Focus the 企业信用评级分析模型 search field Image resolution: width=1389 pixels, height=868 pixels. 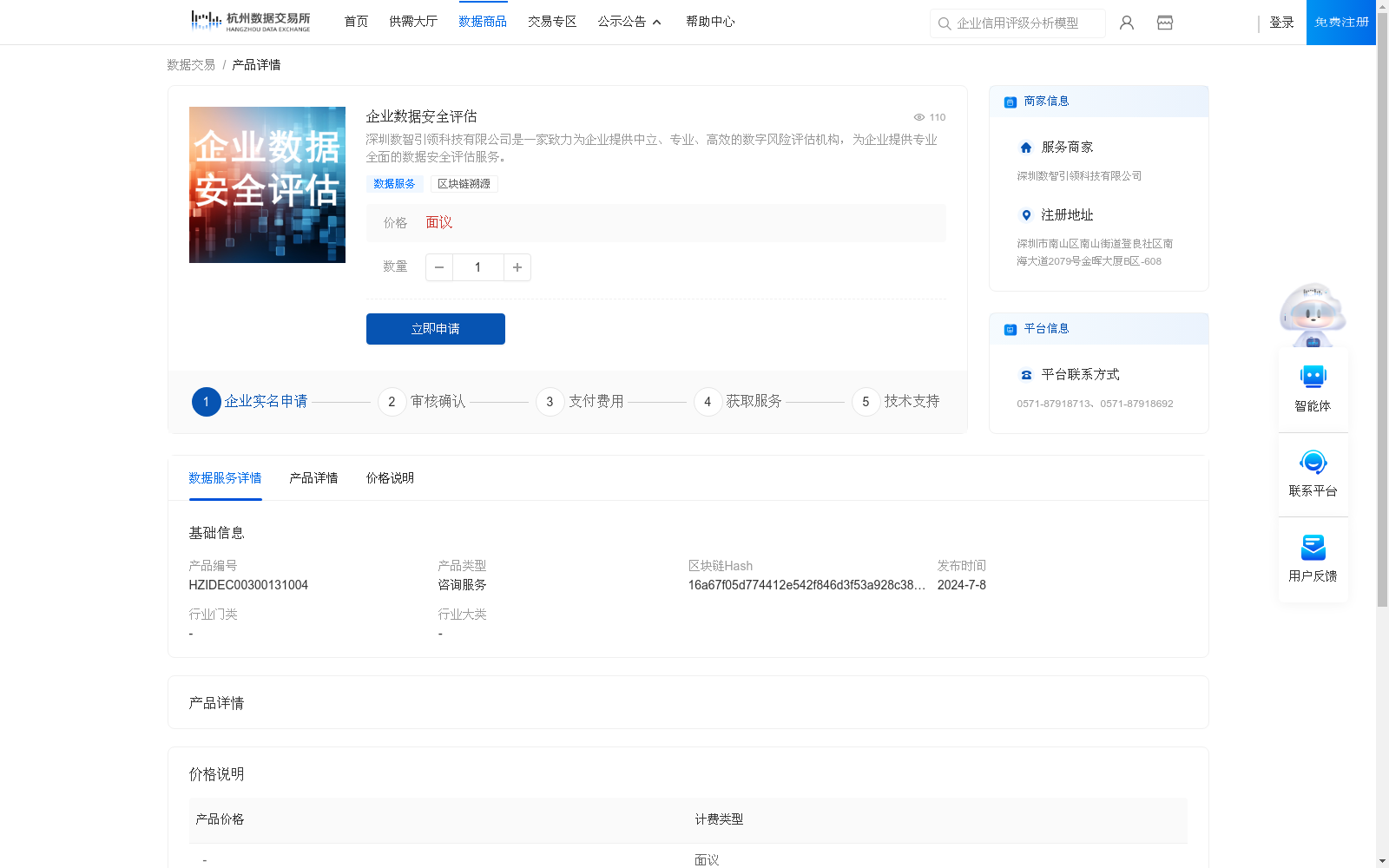click(1017, 23)
